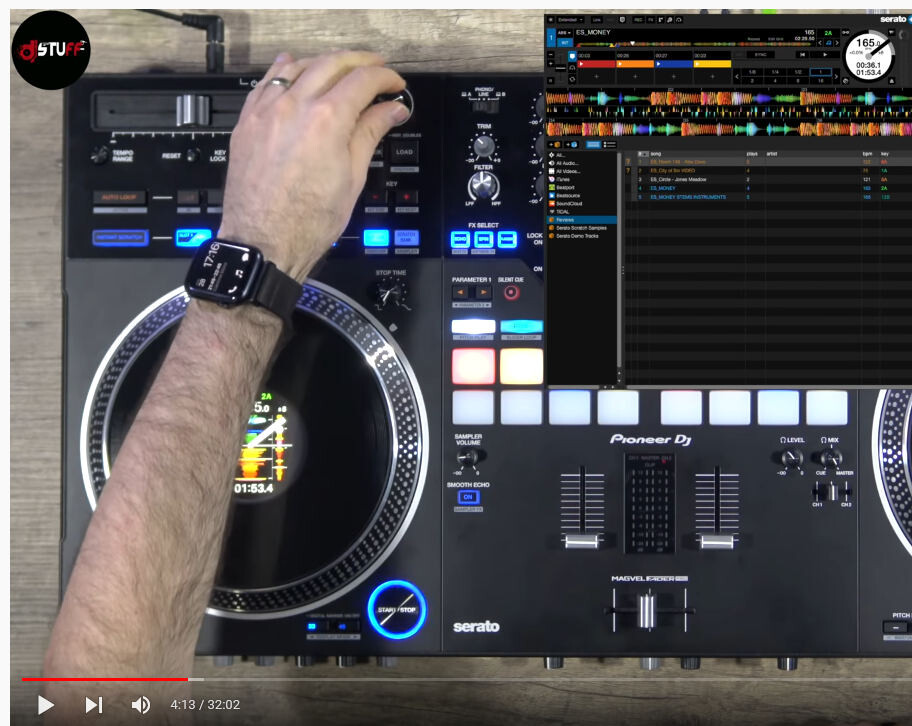
Task: Switch deck to INT mode
Action: pyautogui.click(x=565, y=42)
